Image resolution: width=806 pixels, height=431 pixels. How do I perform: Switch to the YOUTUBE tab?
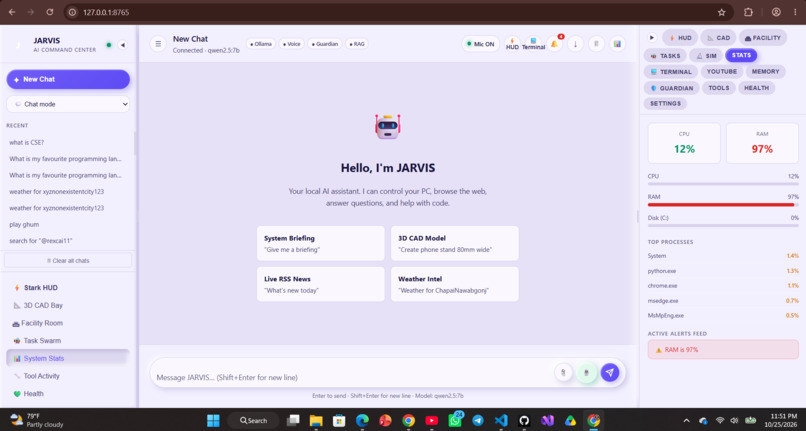[722, 71]
